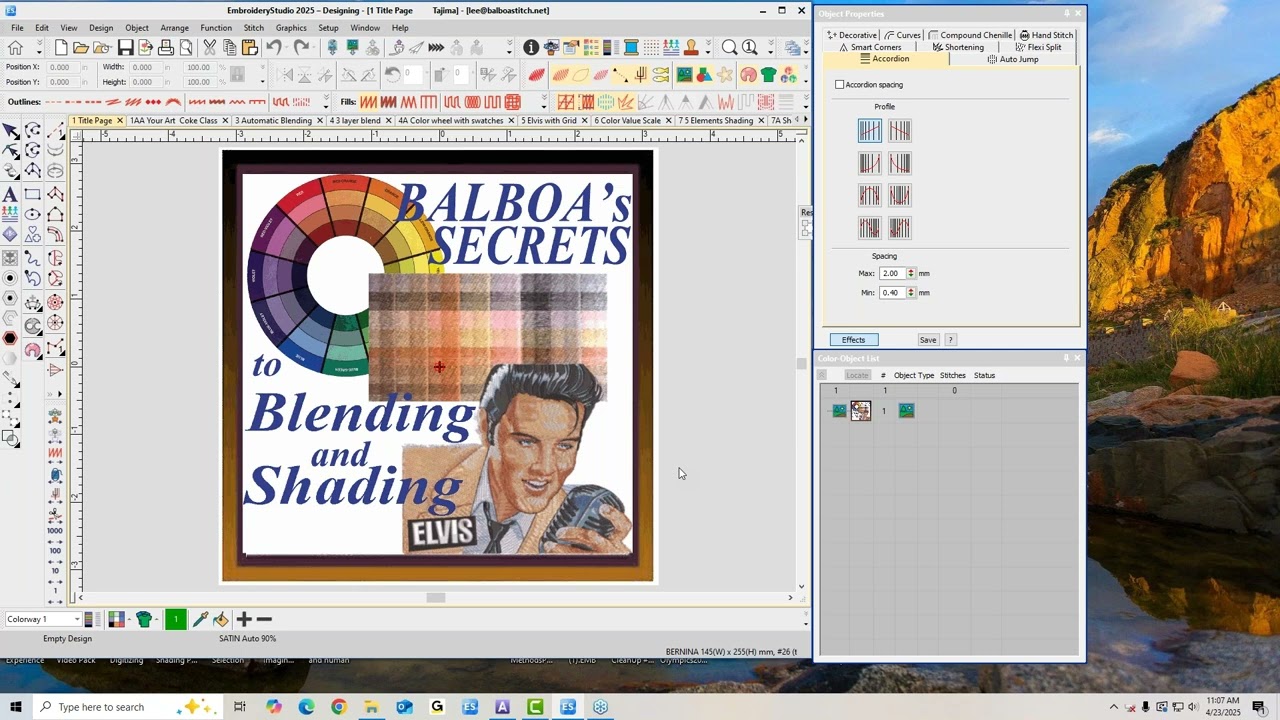Screen dimensions: 1280x720
Task: Choose the first satin fill stitch type
Action: tap(369, 102)
